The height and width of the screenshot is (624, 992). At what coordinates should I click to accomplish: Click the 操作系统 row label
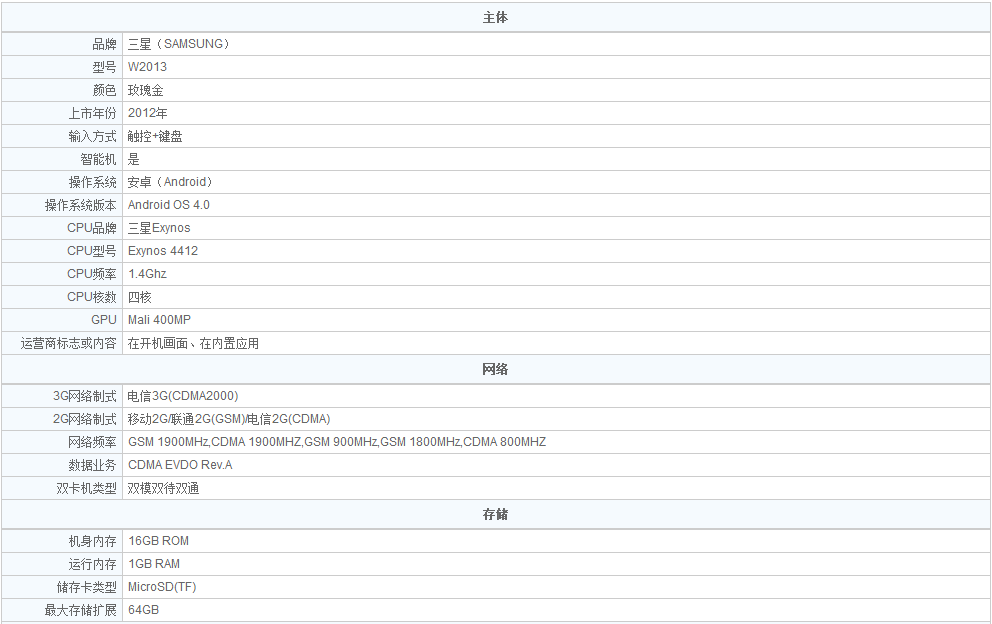(92, 182)
